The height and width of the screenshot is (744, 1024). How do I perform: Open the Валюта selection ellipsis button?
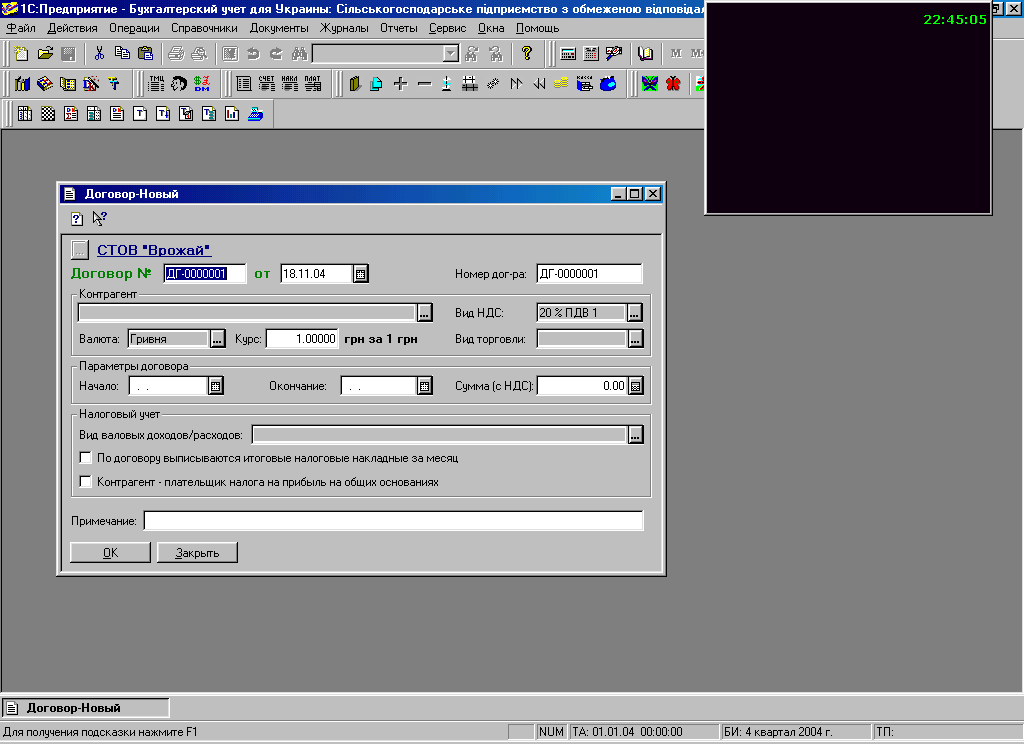pyautogui.click(x=217, y=338)
